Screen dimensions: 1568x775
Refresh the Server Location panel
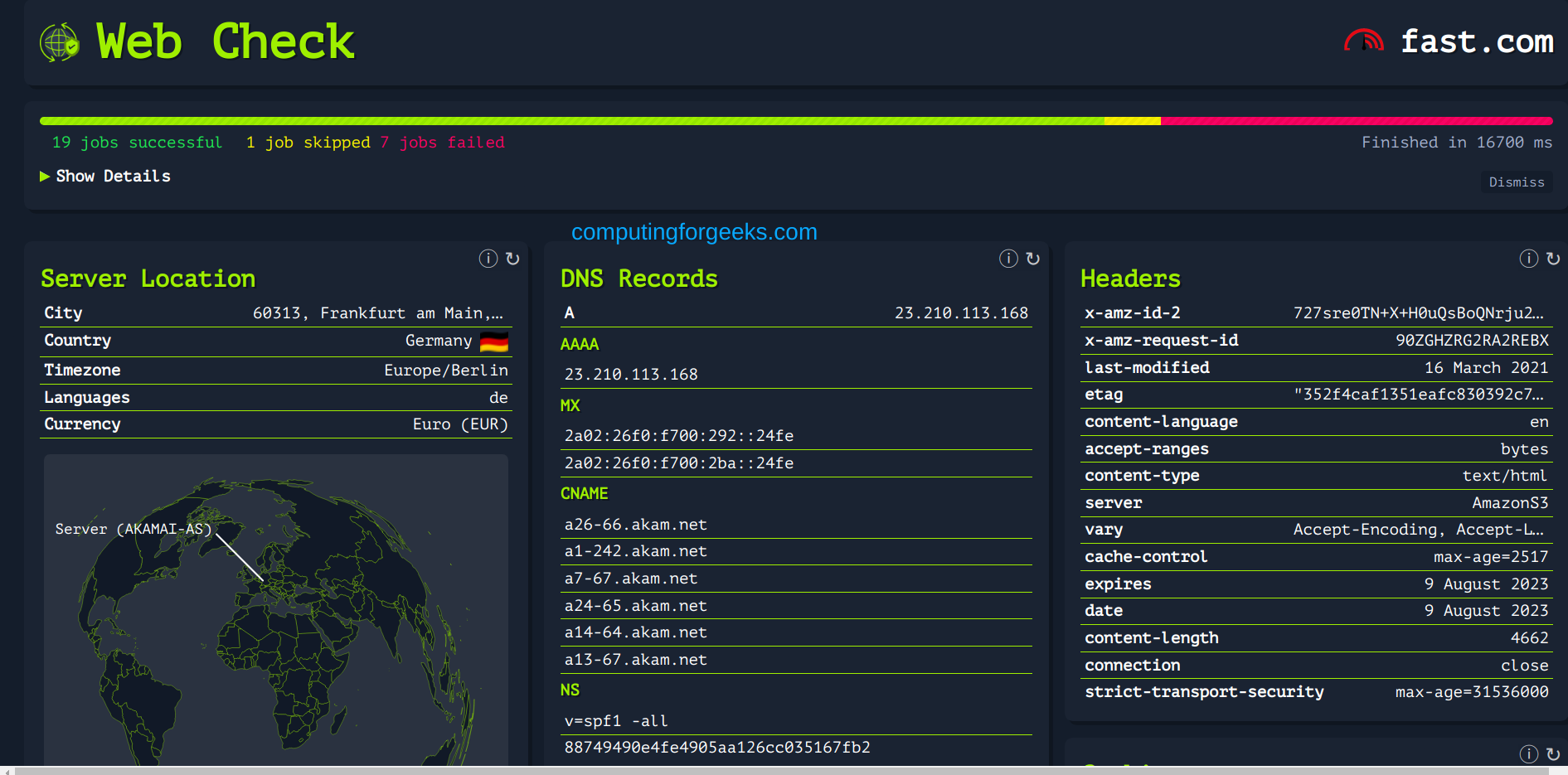pyautogui.click(x=512, y=259)
